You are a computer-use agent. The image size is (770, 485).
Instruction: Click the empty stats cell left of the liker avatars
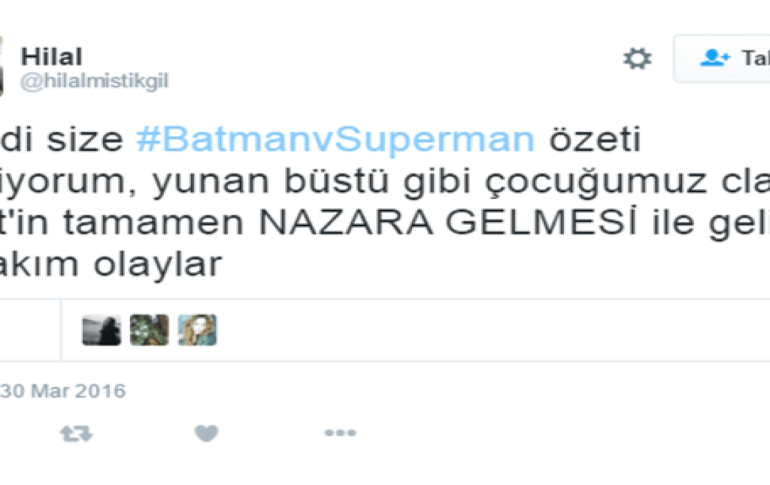click(x=30, y=330)
